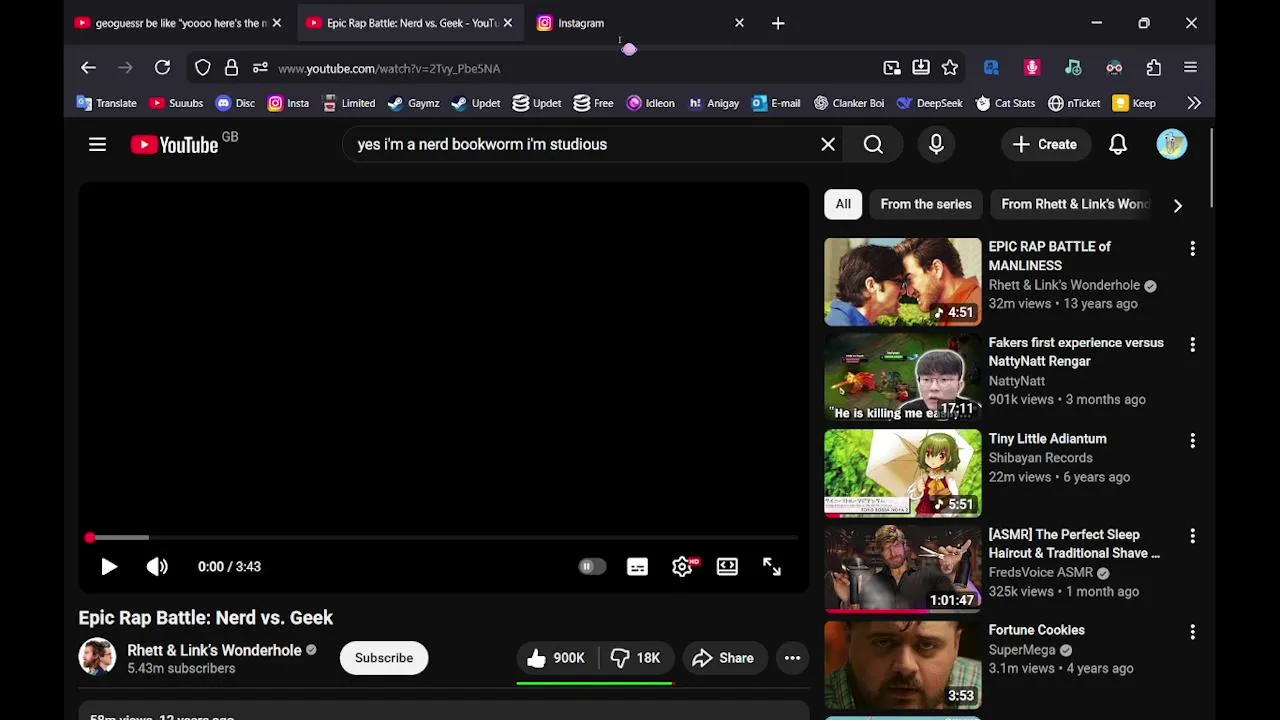Image resolution: width=1280 pixels, height=720 pixels.
Task: Open the player settings gear
Action: click(x=682, y=567)
